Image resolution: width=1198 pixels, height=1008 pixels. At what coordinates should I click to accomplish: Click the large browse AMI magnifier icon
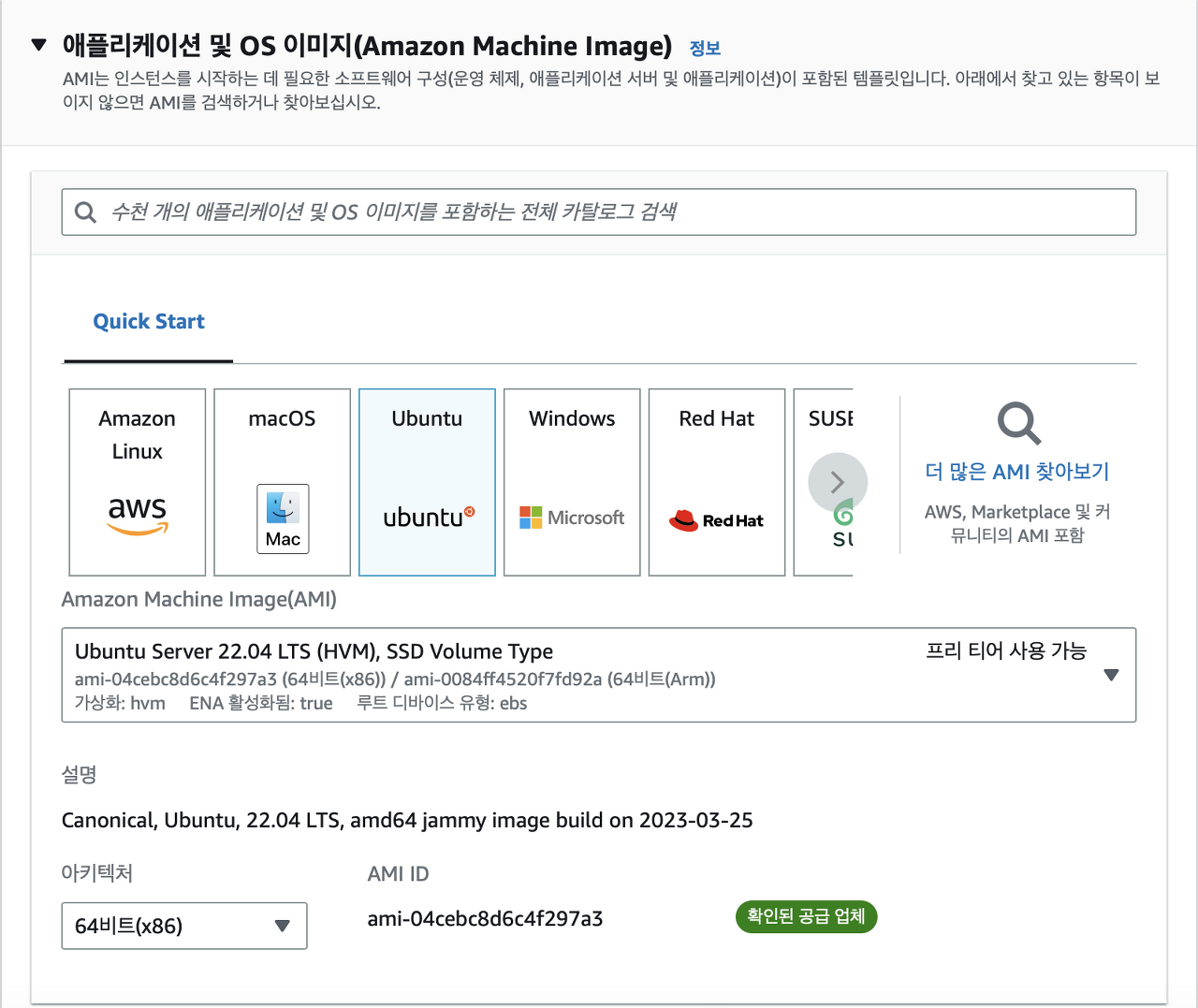(x=1018, y=424)
